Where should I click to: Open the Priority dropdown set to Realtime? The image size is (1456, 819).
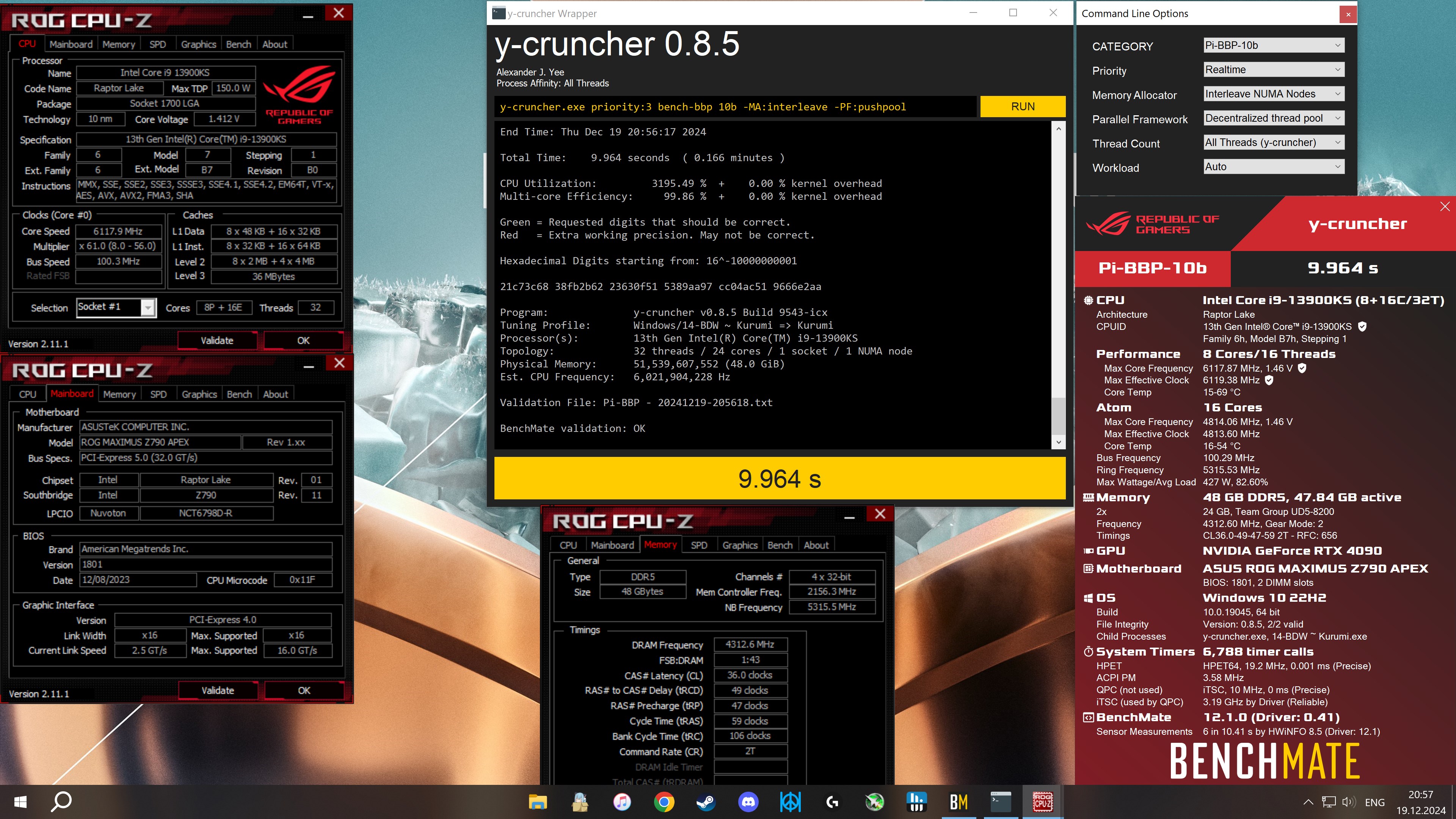point(1274,69)
